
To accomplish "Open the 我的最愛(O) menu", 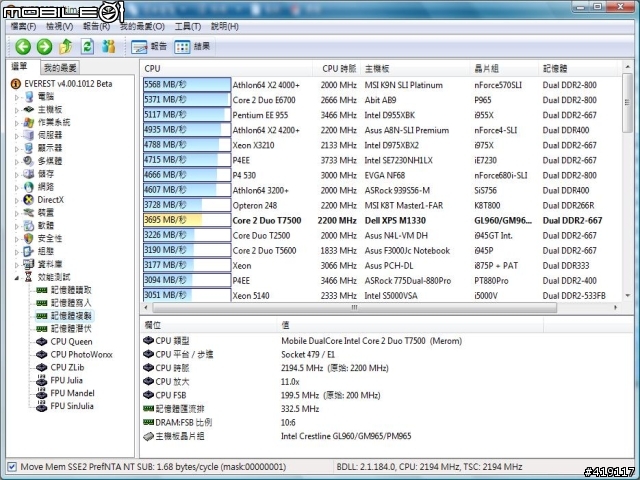I will pyautogui.click(x=142, y=27).
